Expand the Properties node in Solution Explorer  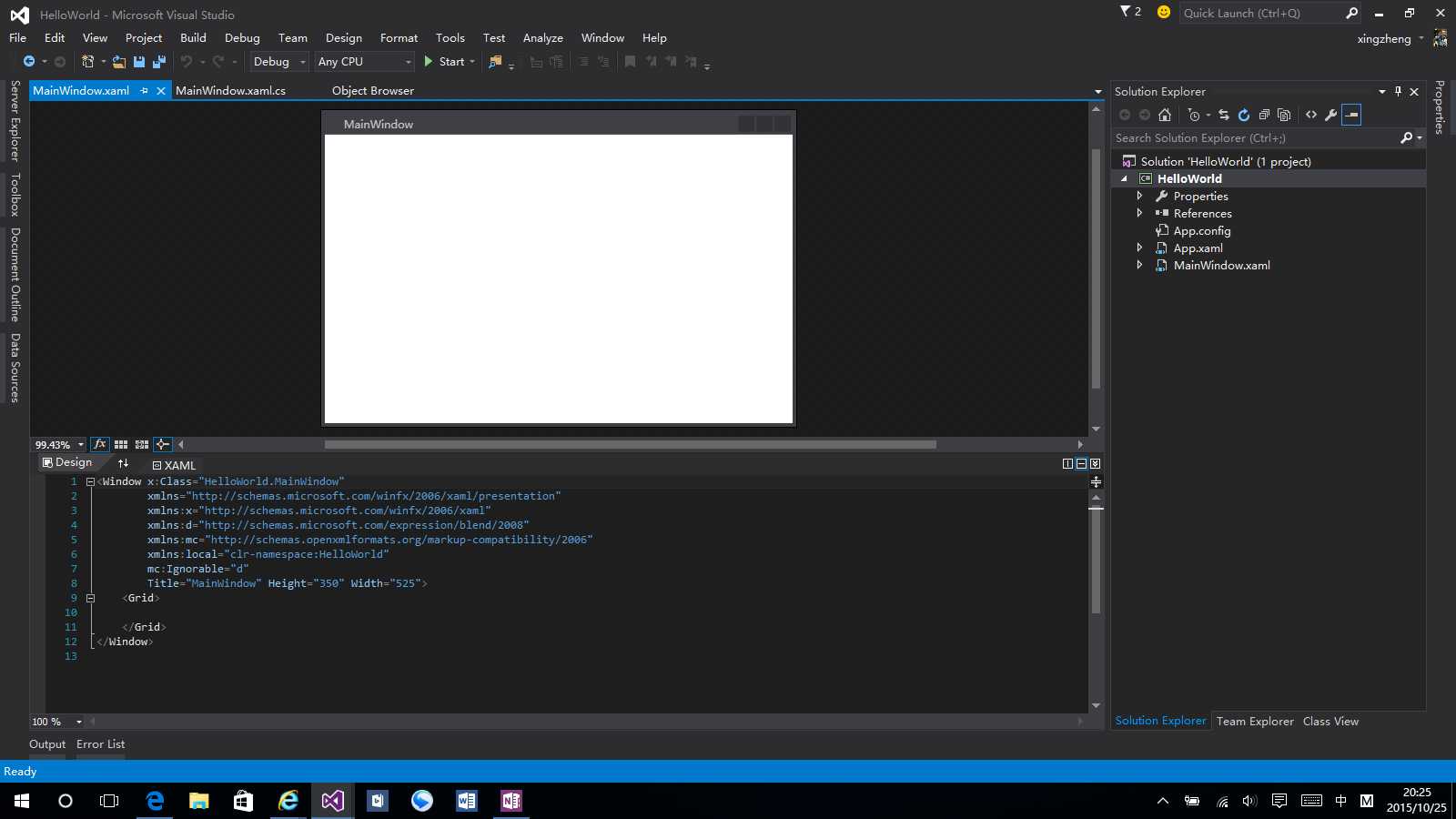tap(1139, 196)
